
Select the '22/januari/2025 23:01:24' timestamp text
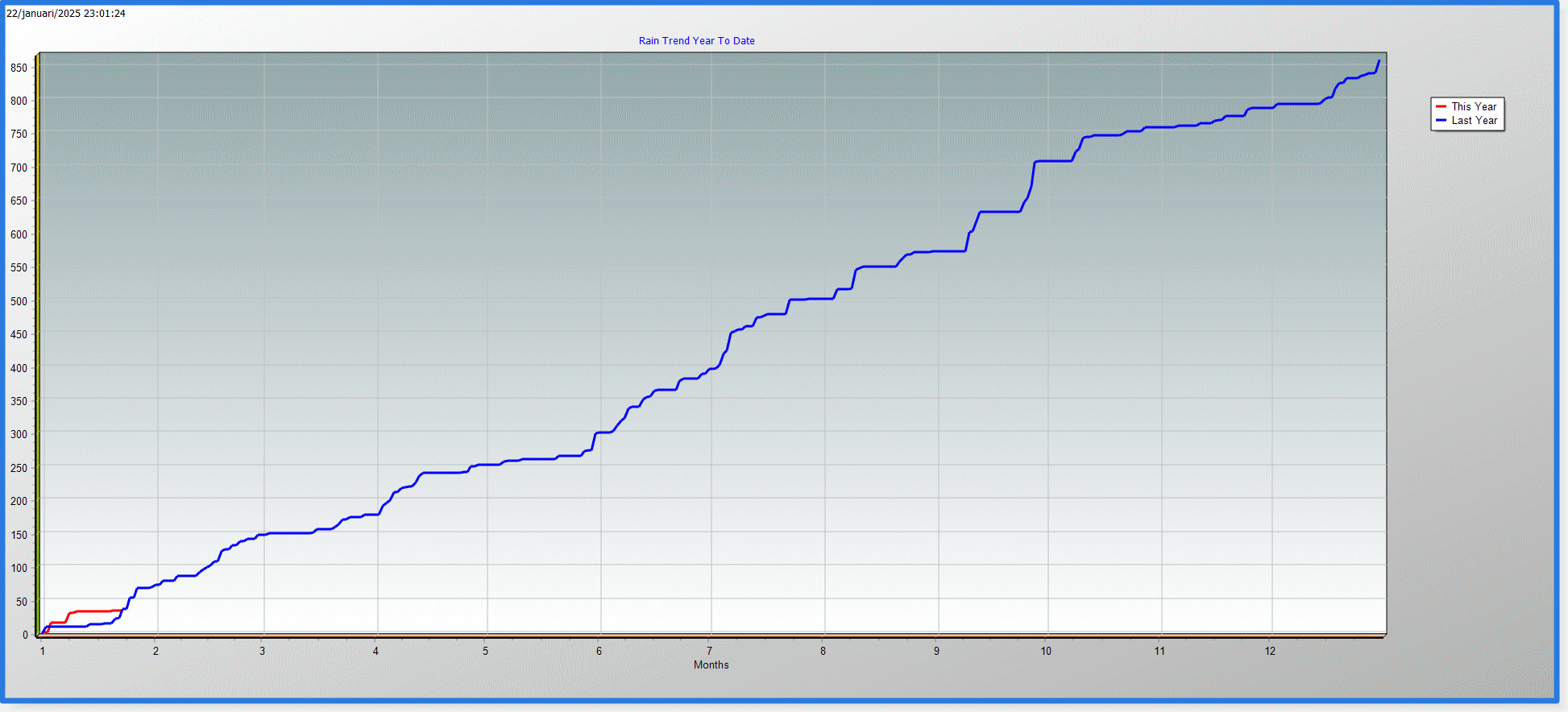pos(66,14)
